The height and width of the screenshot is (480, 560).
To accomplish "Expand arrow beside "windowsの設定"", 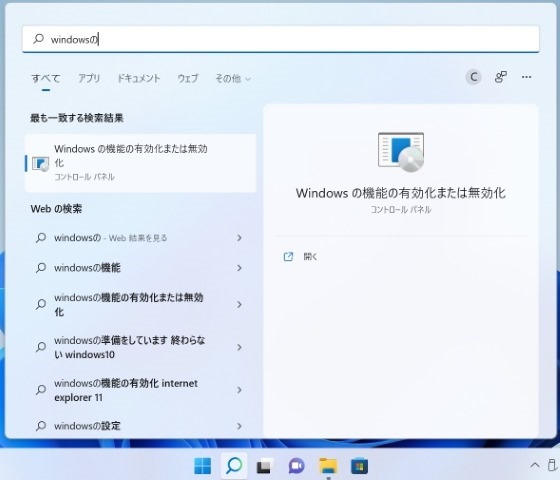I will tap(239, 426).
